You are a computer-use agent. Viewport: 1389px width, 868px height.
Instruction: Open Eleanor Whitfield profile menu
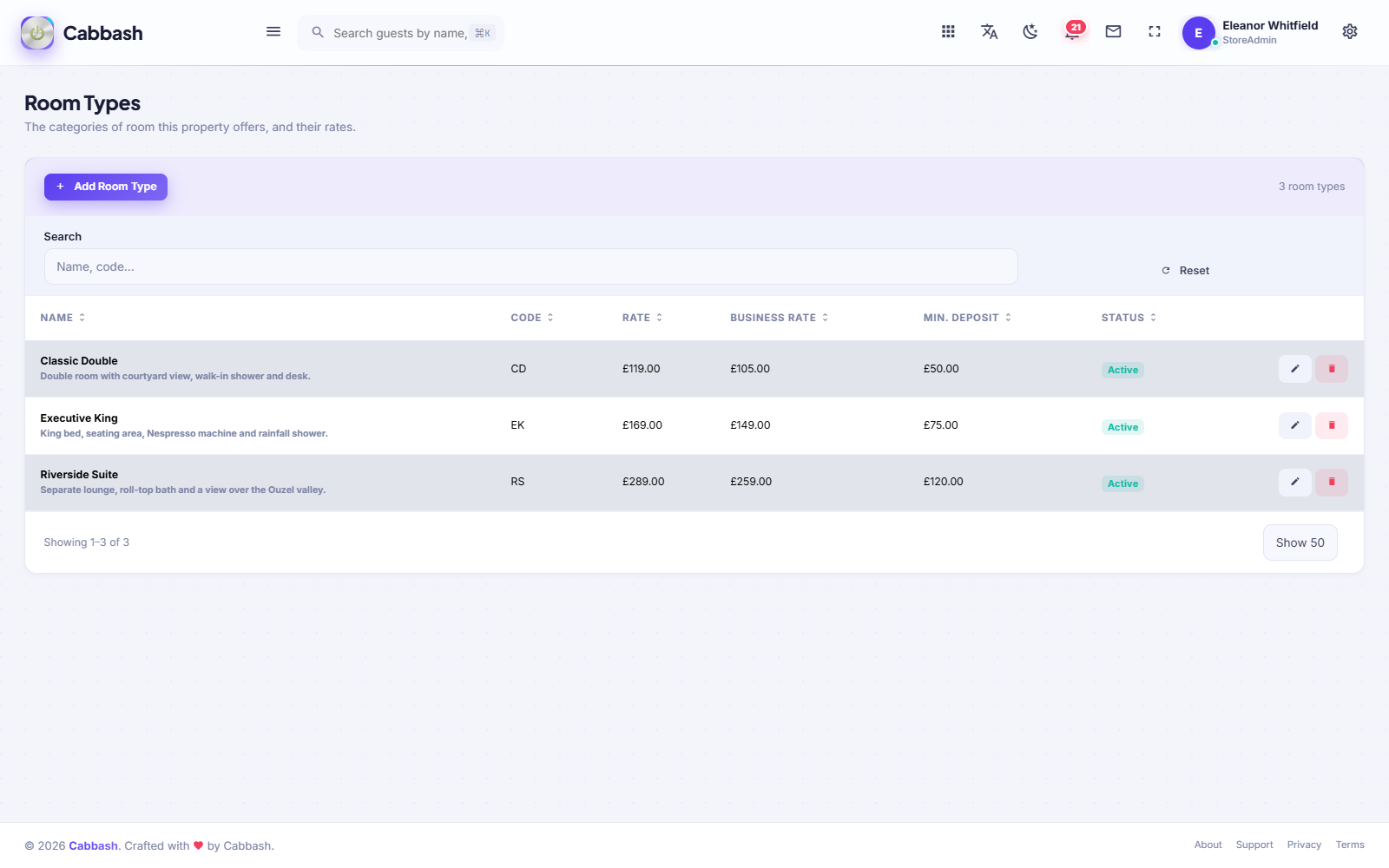coord(1250,32)
